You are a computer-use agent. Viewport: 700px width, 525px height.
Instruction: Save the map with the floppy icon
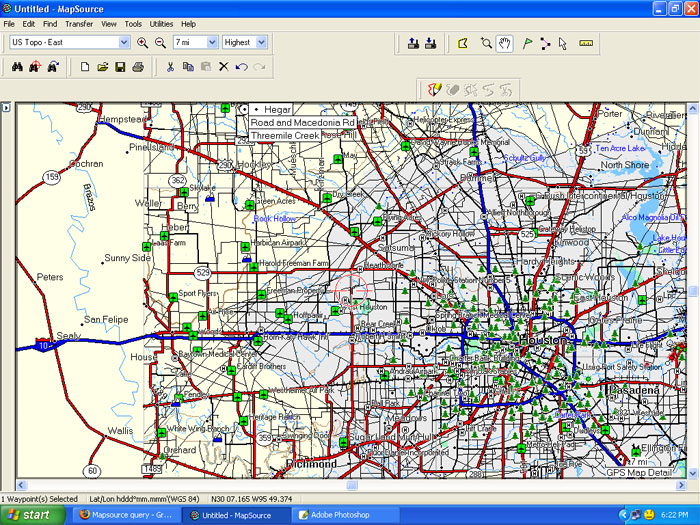(120, 67)
